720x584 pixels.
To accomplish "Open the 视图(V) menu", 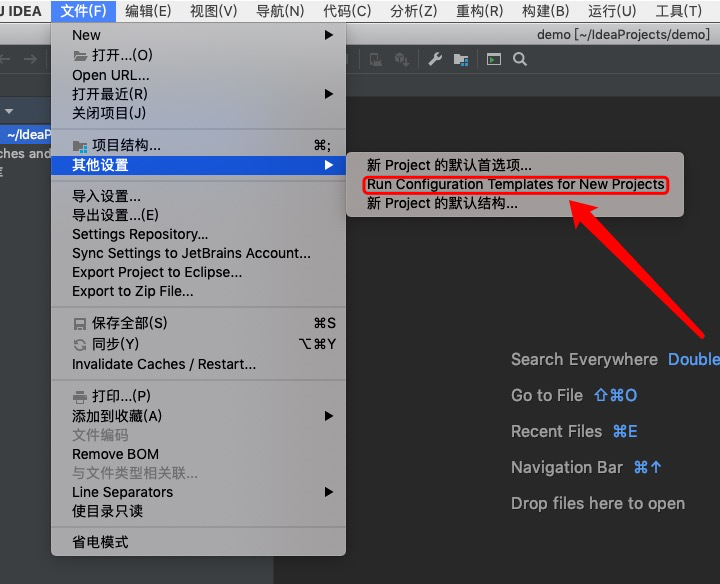I will (x=214, y=11).
